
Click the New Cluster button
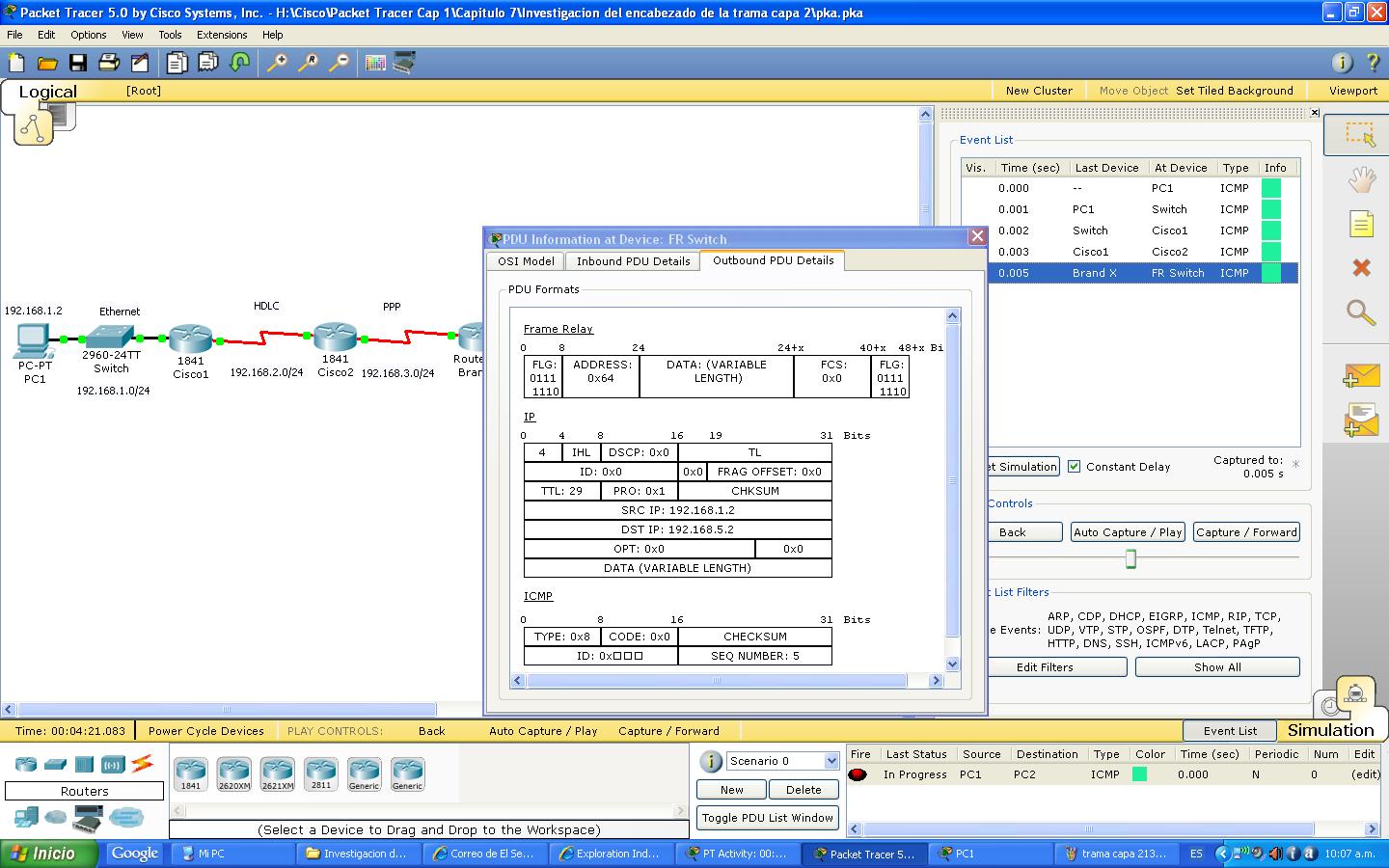[1039, 91]
